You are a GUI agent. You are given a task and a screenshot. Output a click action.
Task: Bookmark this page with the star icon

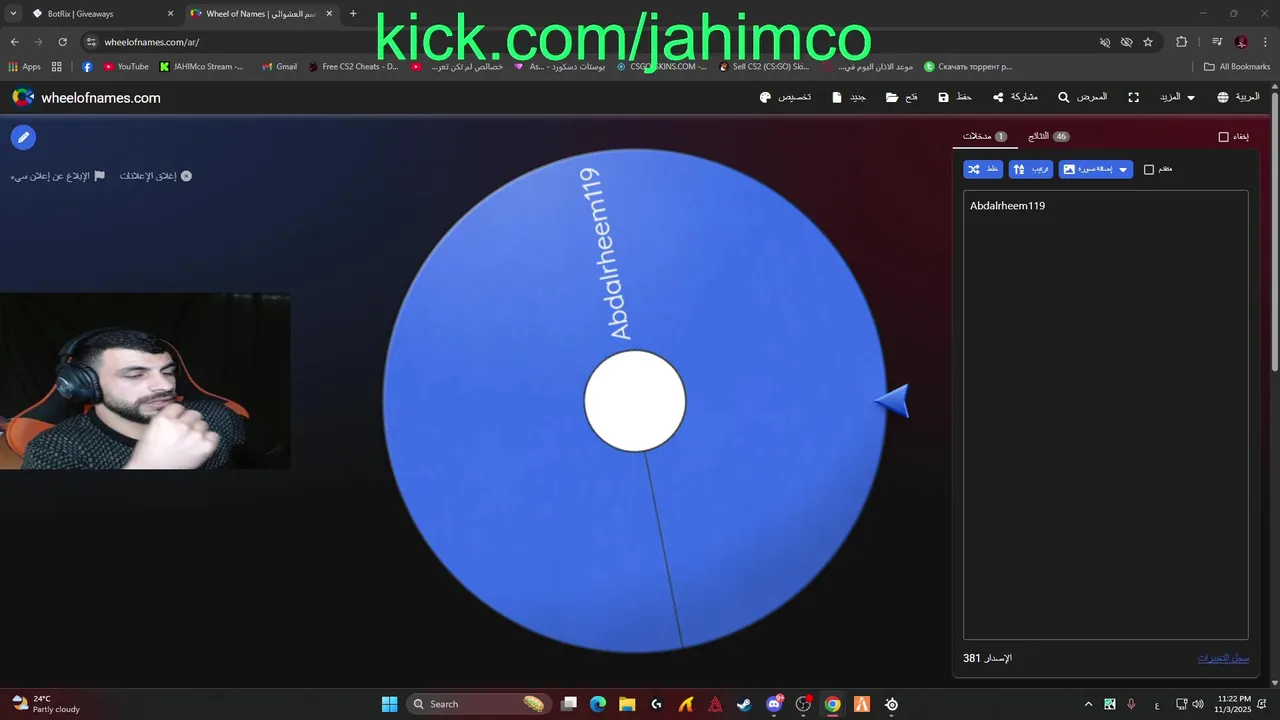pyautogui.click(x=1148, y=42)
